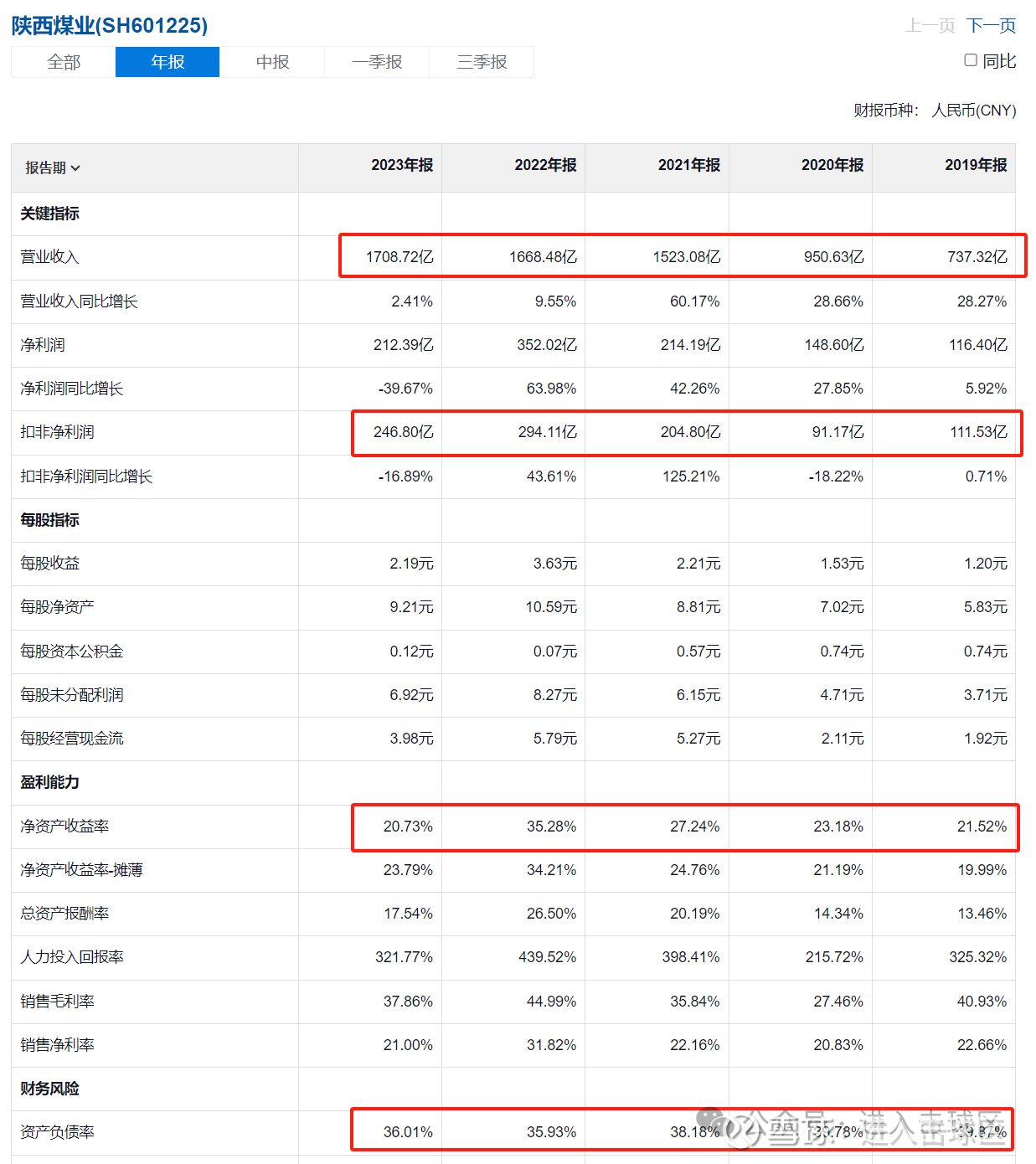Click the 盈利能力 section header
Viewport: 1036px width, 1164px height.
coord(49,782)
